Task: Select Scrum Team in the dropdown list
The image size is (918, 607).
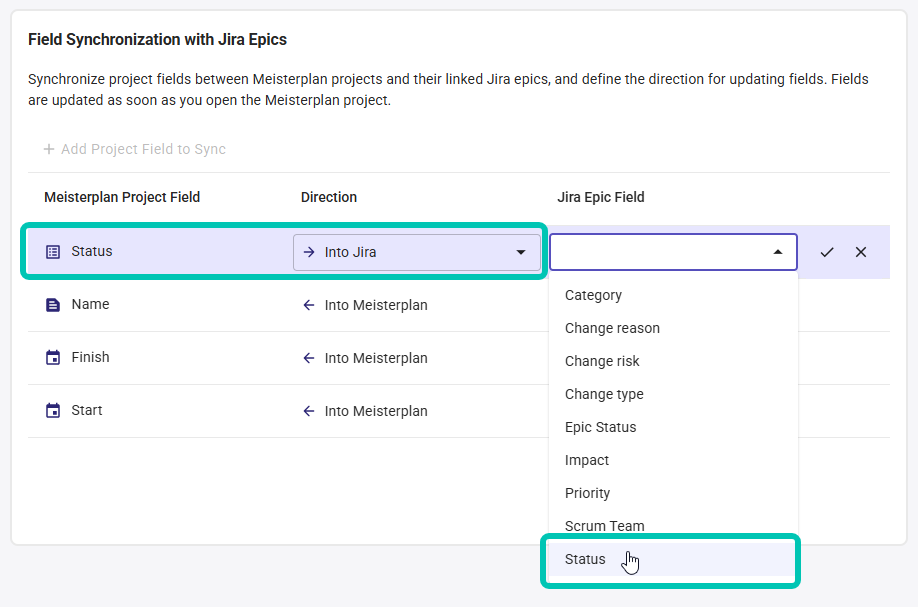Action: click(x=673, y=526)
